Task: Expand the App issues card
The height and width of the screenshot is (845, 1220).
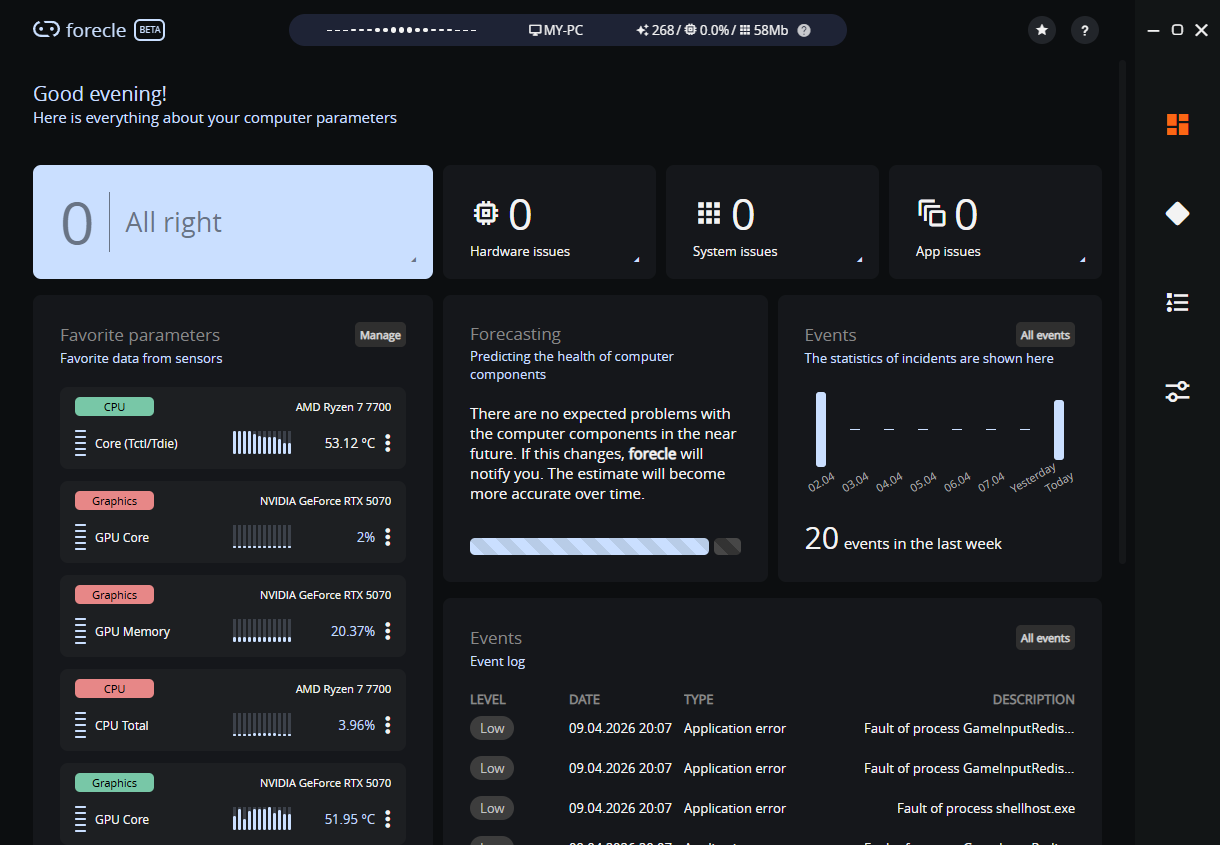Action: 994,222
